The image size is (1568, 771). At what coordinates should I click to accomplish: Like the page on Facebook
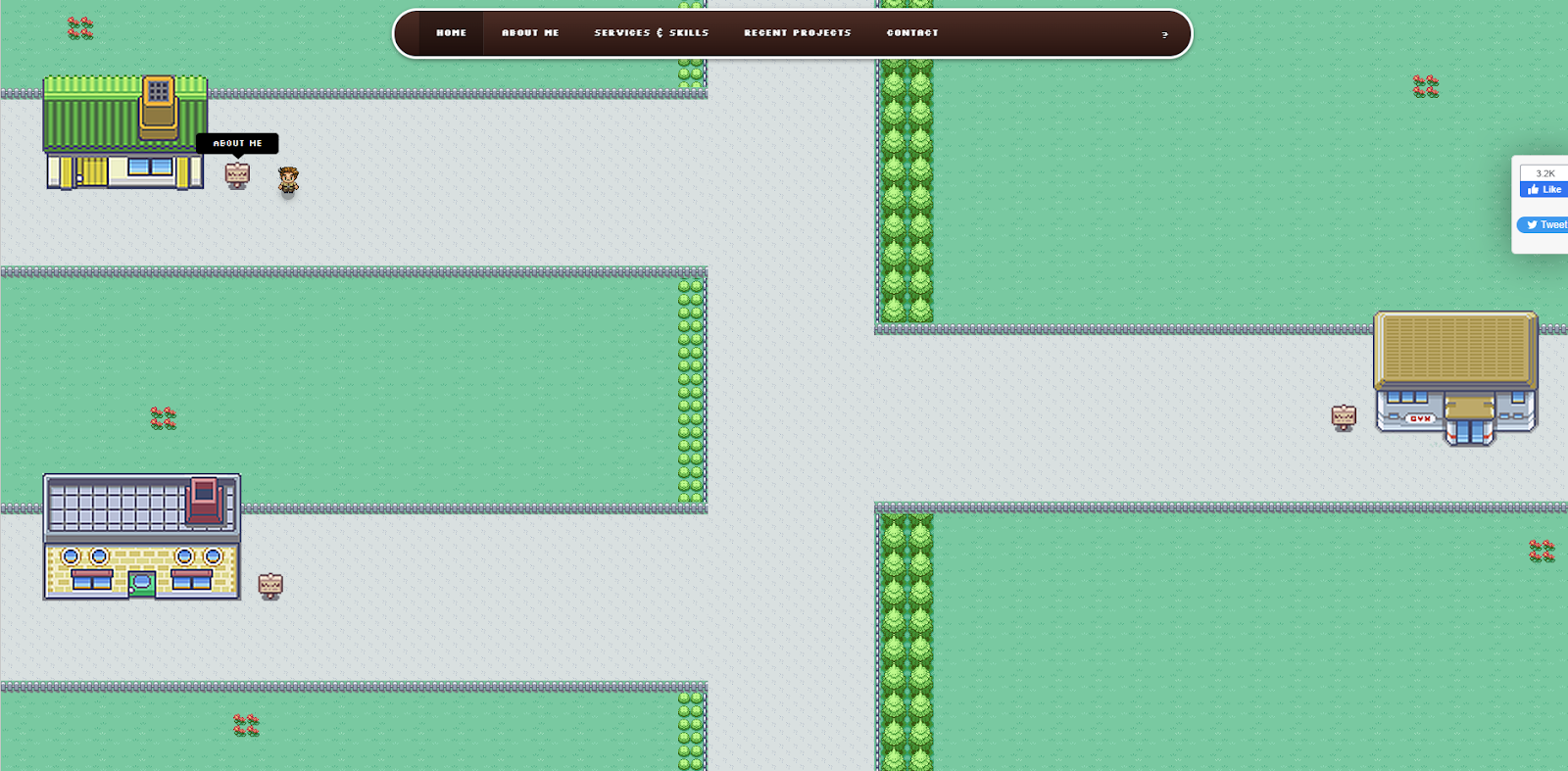(1543, 189)
